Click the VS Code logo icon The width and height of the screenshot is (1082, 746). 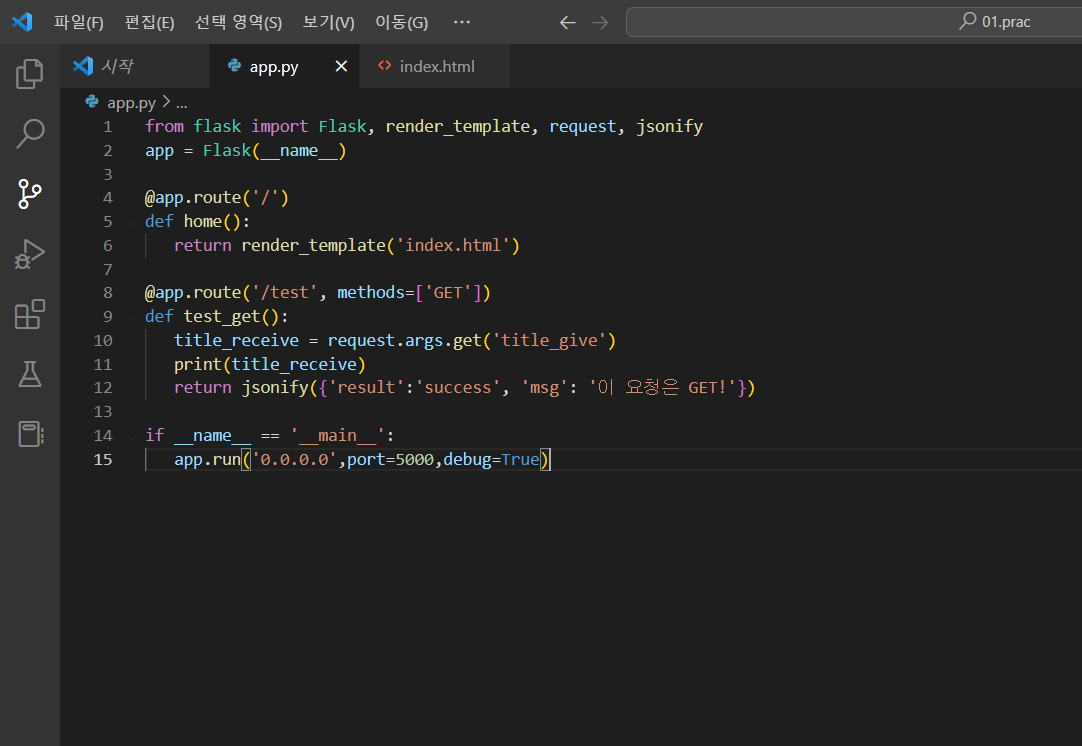tap(23, 22)
